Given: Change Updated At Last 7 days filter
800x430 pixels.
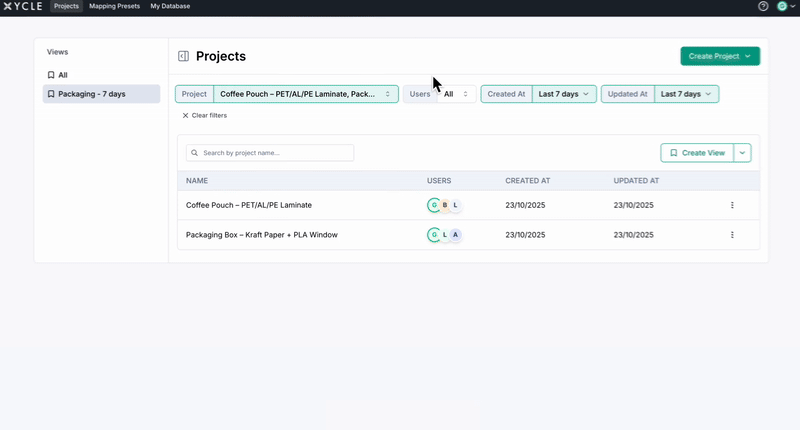Looking at the screenshot, I should click(686, 94).
